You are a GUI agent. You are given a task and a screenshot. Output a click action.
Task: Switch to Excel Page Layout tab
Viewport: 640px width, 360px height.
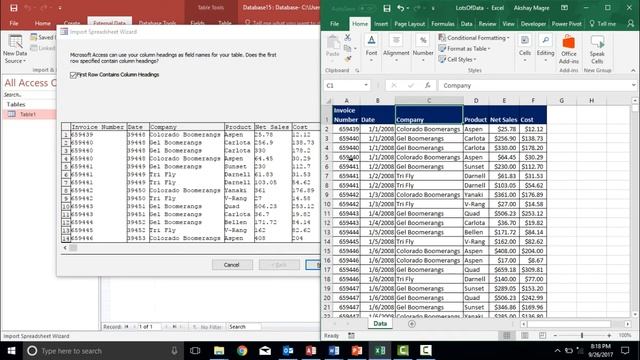coord(409,24)
